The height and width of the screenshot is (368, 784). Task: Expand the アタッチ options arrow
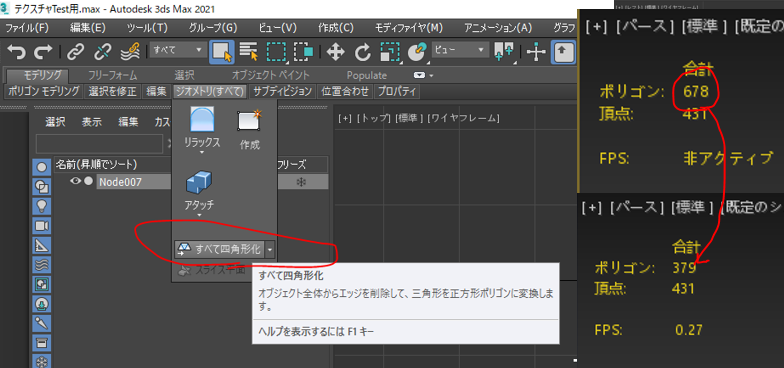pyautogui.click(x=199, y=216)
